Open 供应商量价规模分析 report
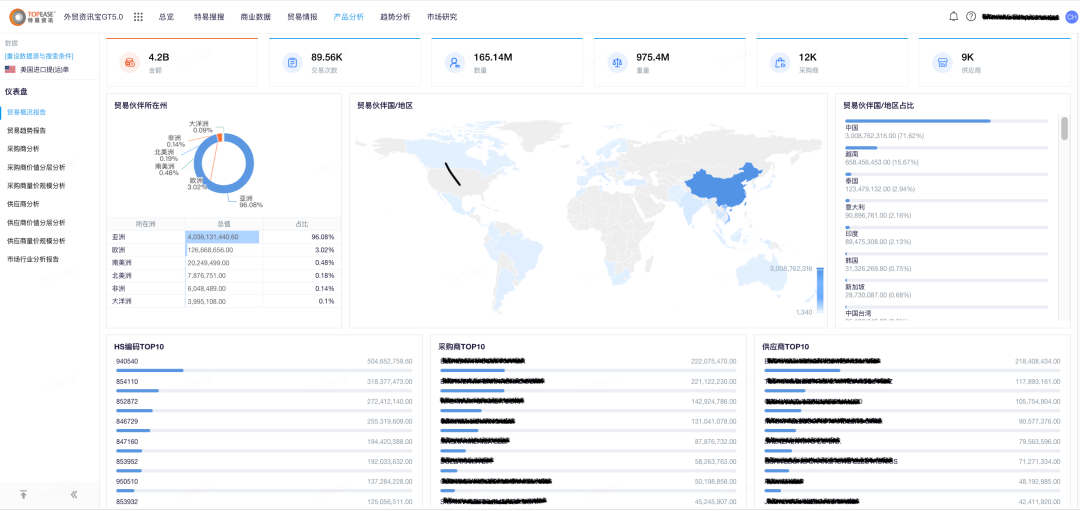 coord(36,241)
